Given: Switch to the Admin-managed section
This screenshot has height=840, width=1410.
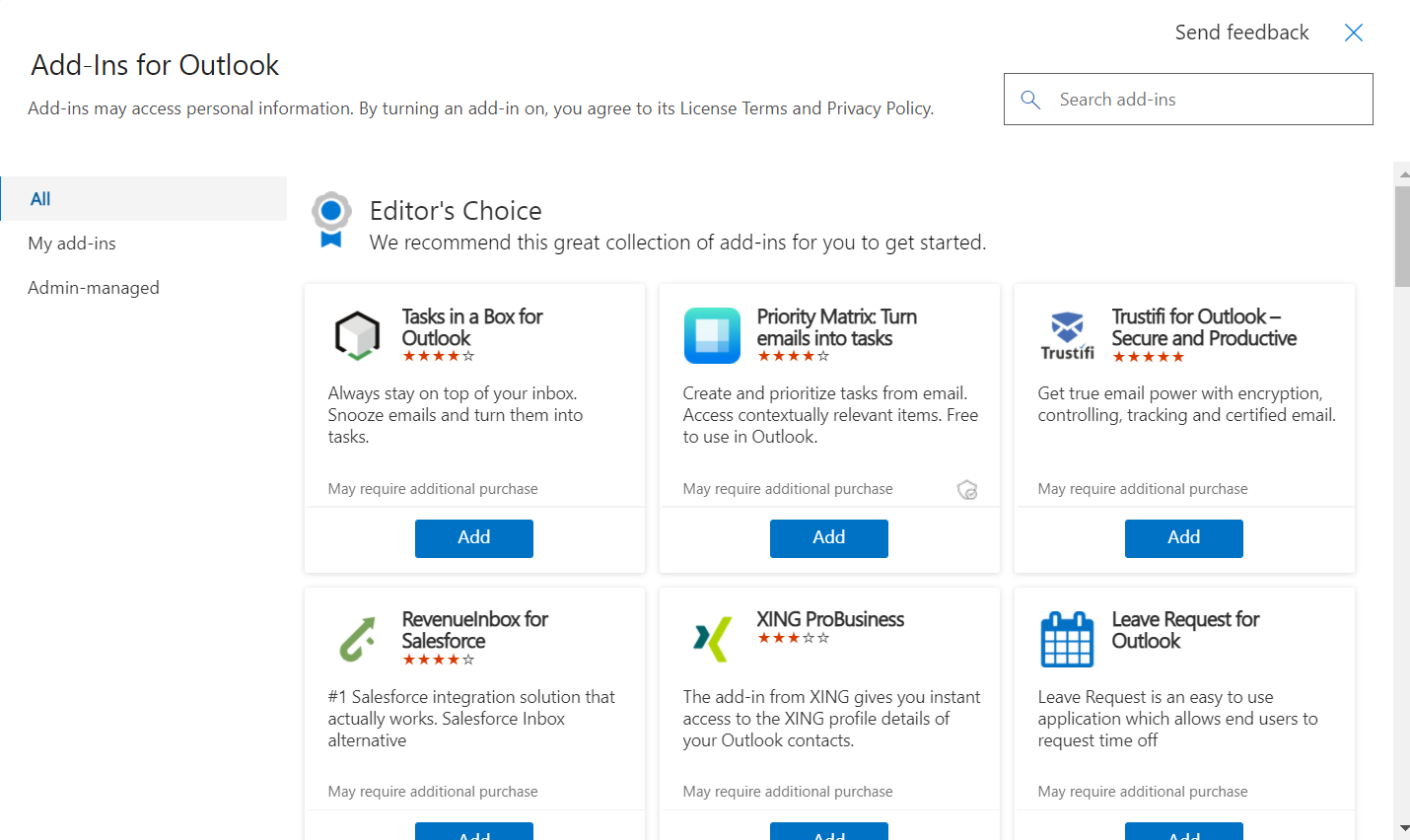Looking at the screenshot, I should tap(93, 287).
